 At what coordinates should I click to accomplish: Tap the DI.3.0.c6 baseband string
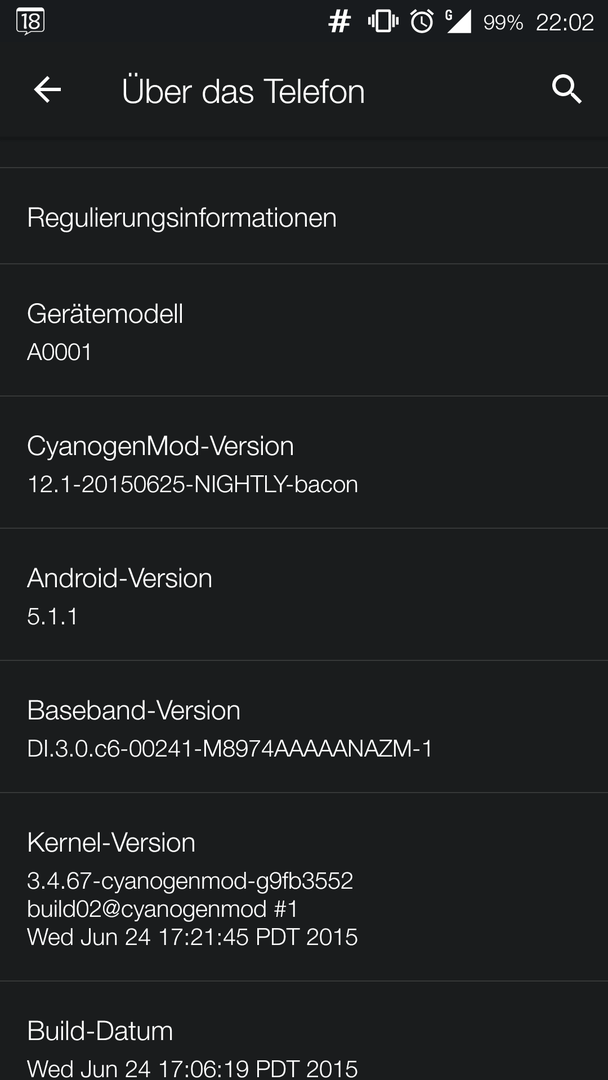pyautogui.click(x=229, y=749)
